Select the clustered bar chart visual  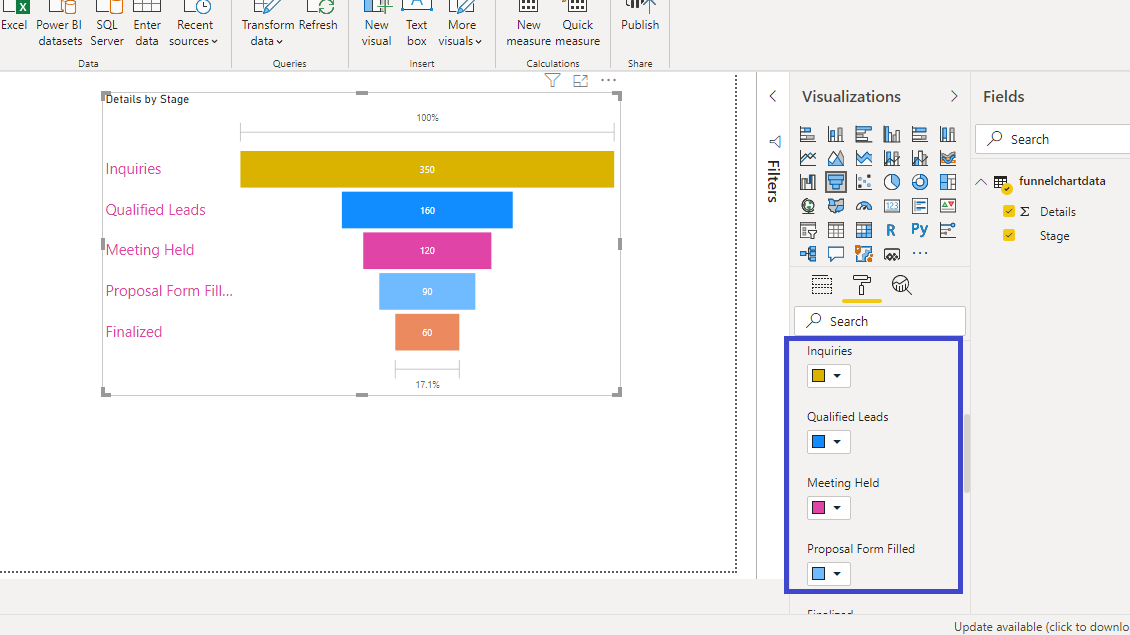863,134
